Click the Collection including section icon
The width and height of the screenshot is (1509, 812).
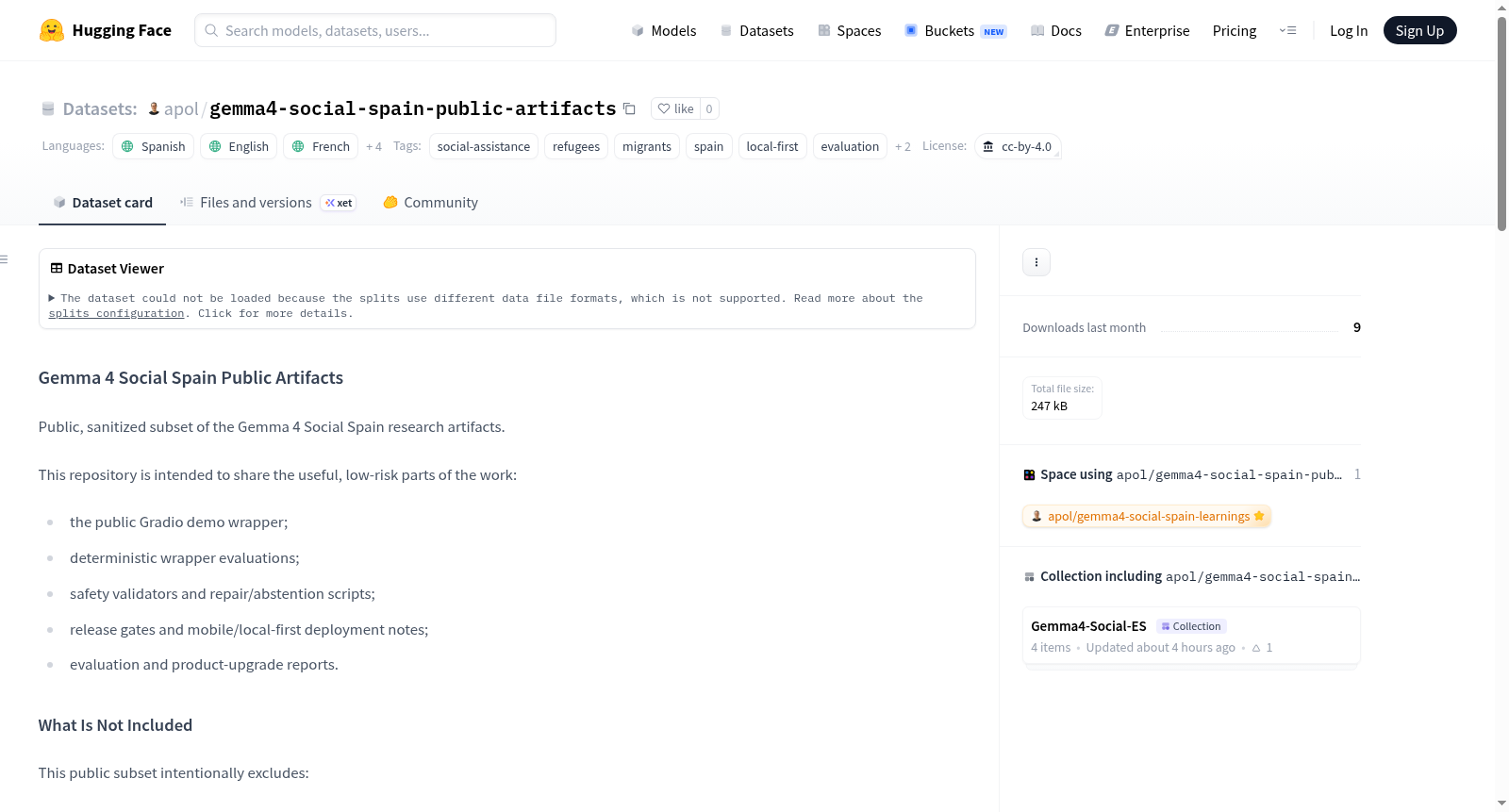point(1029,577)
